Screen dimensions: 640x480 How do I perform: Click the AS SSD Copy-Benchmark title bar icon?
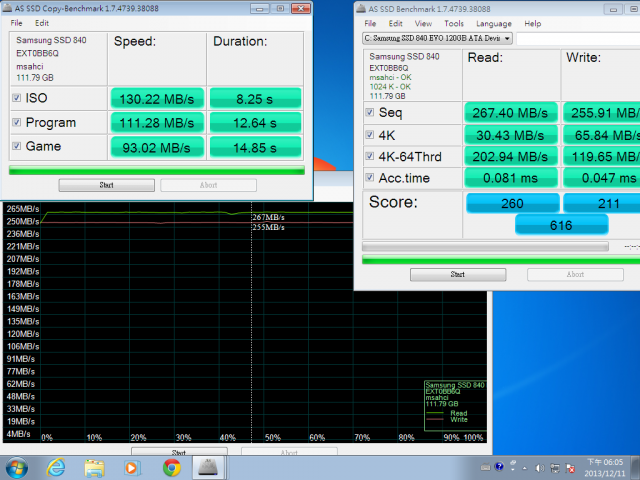point(7,8)
